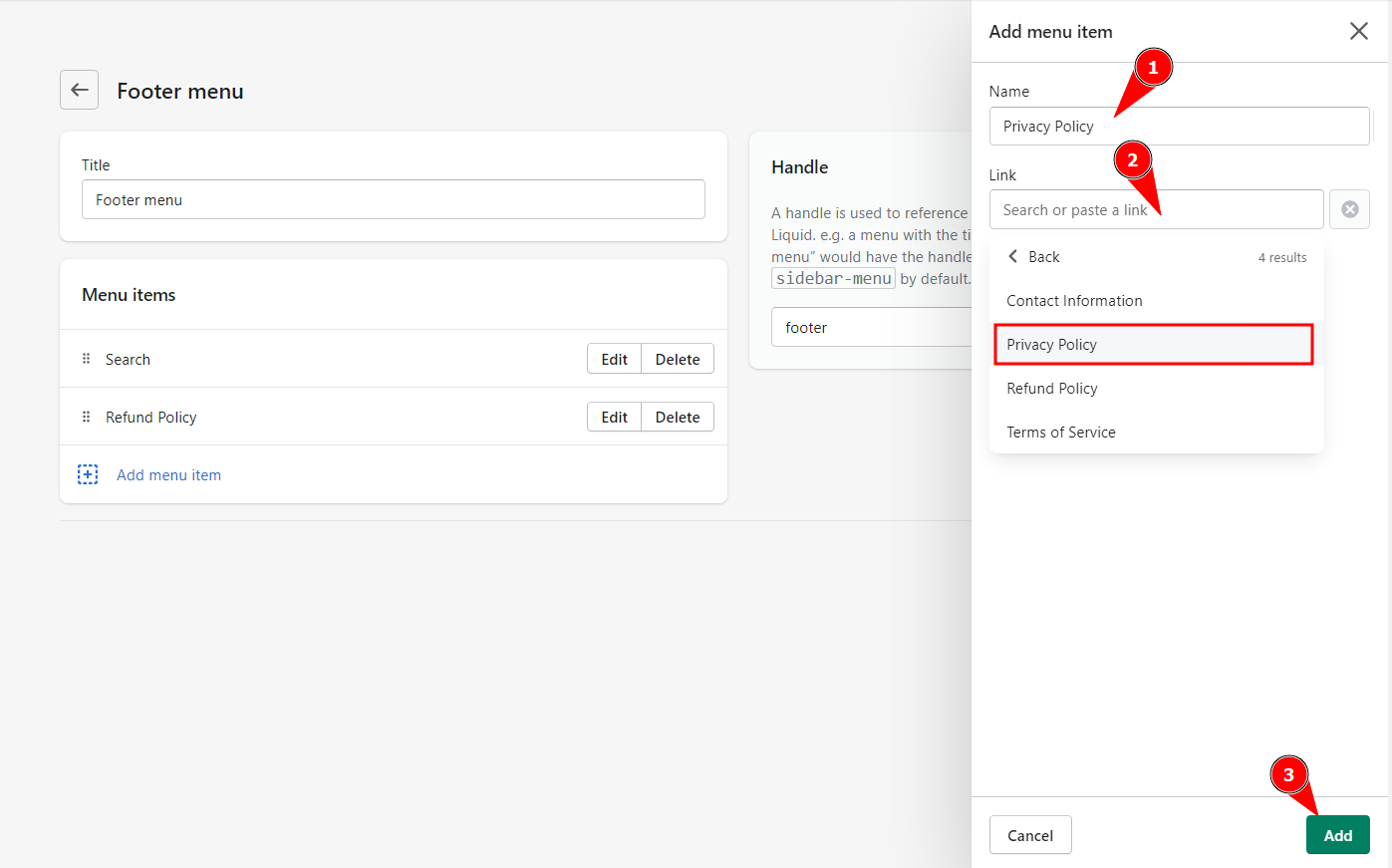The height and width of the screenshot is (868, 1392).
Task: Click the drag handle beside Refund Policy
Action: 88,417
